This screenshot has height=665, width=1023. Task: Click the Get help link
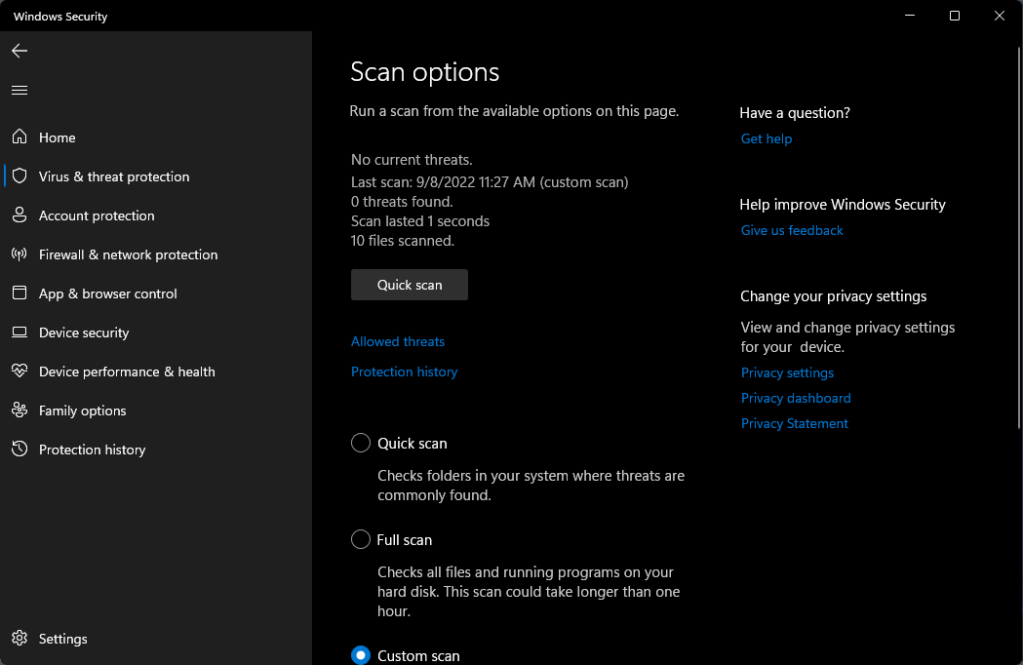[766, 139]
